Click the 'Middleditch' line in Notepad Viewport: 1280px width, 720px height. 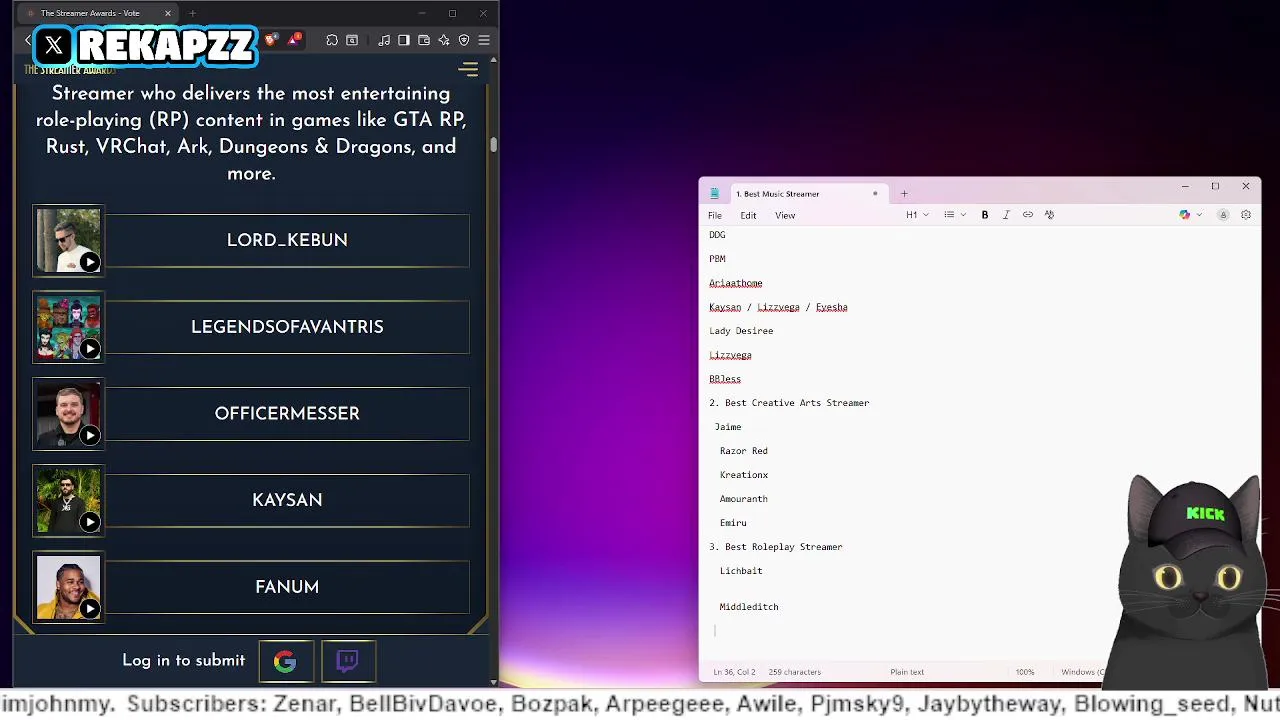pyautogui.click(x=749, y=607)
